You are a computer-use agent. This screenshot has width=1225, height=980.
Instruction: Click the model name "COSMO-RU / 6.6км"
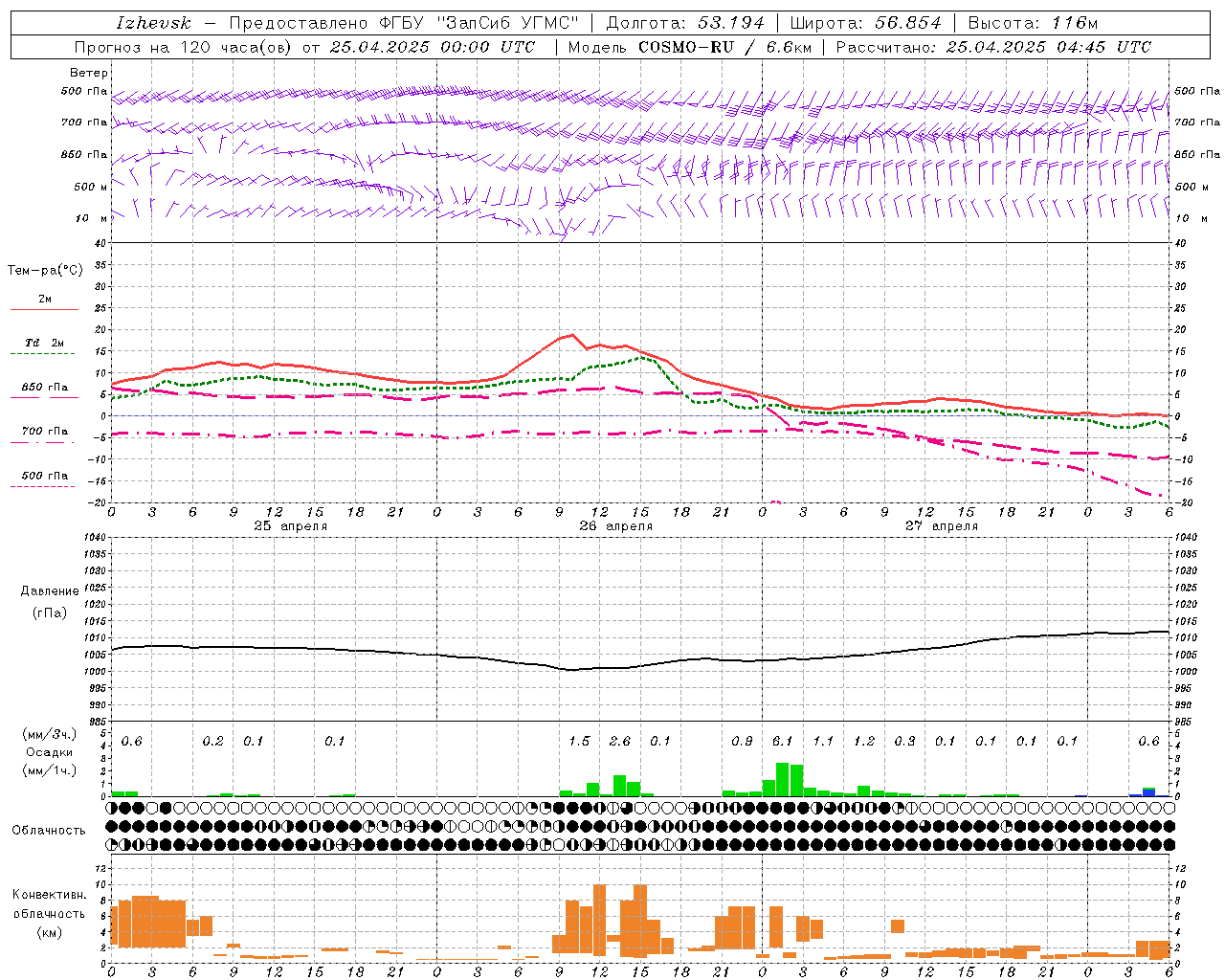724,47
